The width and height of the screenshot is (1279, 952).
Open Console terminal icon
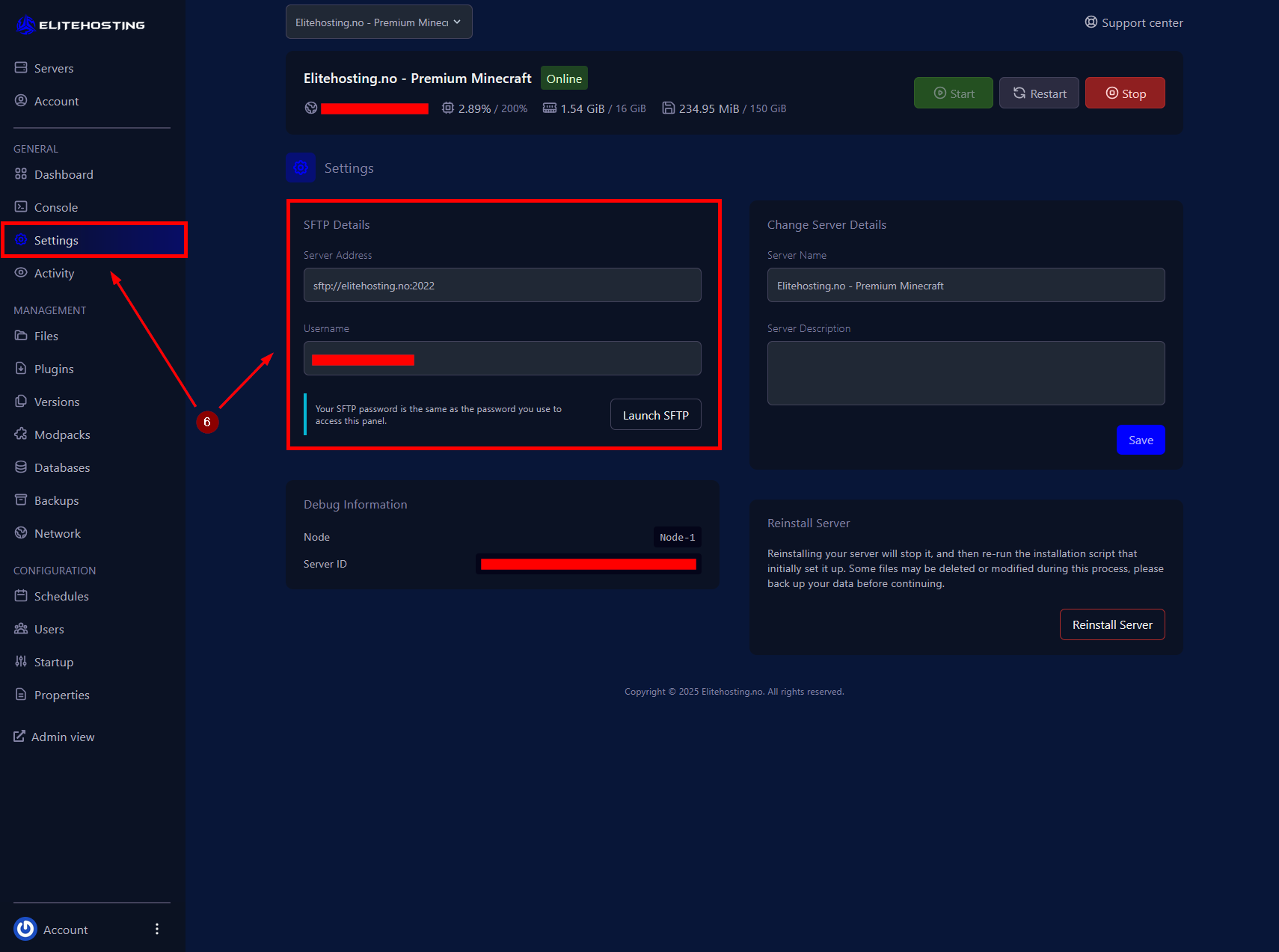(x=21, y=207)
